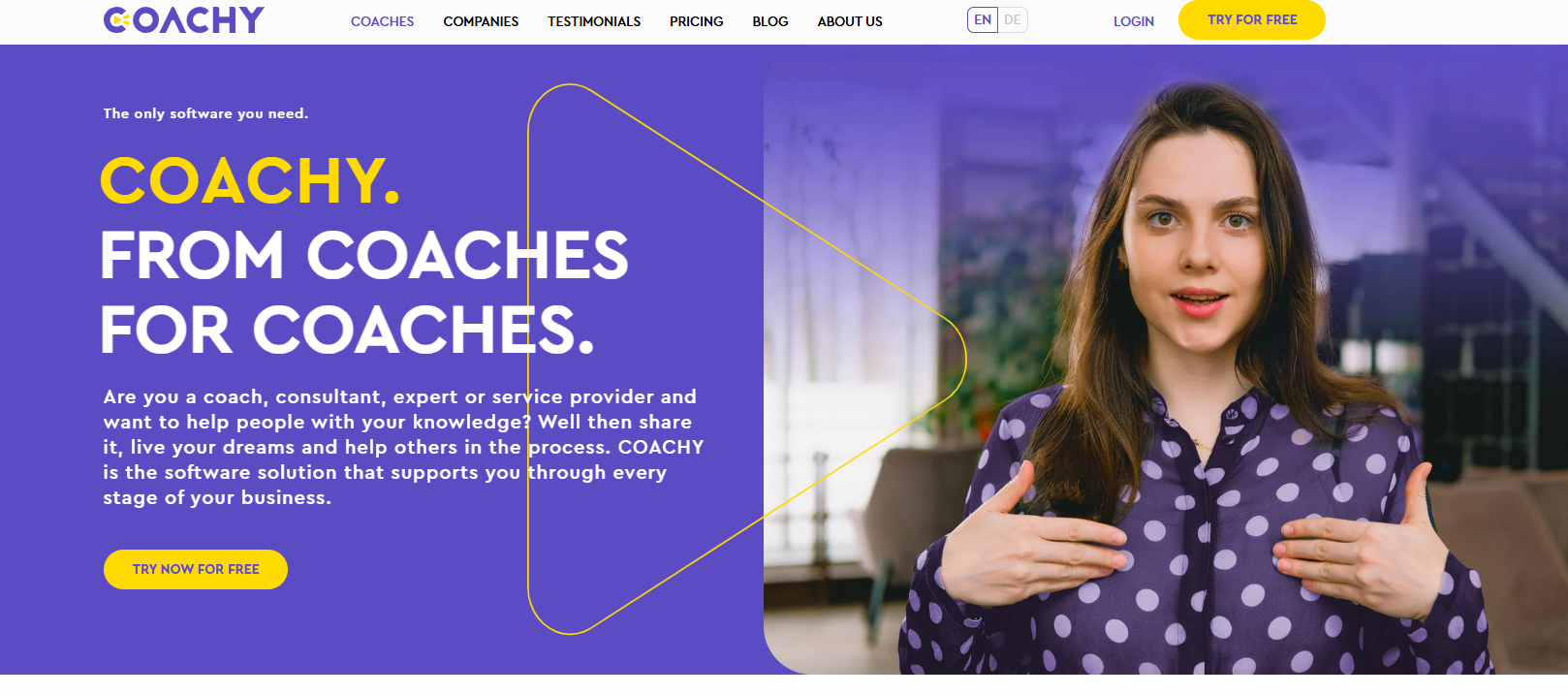Click the LOGIN link
Screen dimensions: 1568x695
tap(1133, 21)
